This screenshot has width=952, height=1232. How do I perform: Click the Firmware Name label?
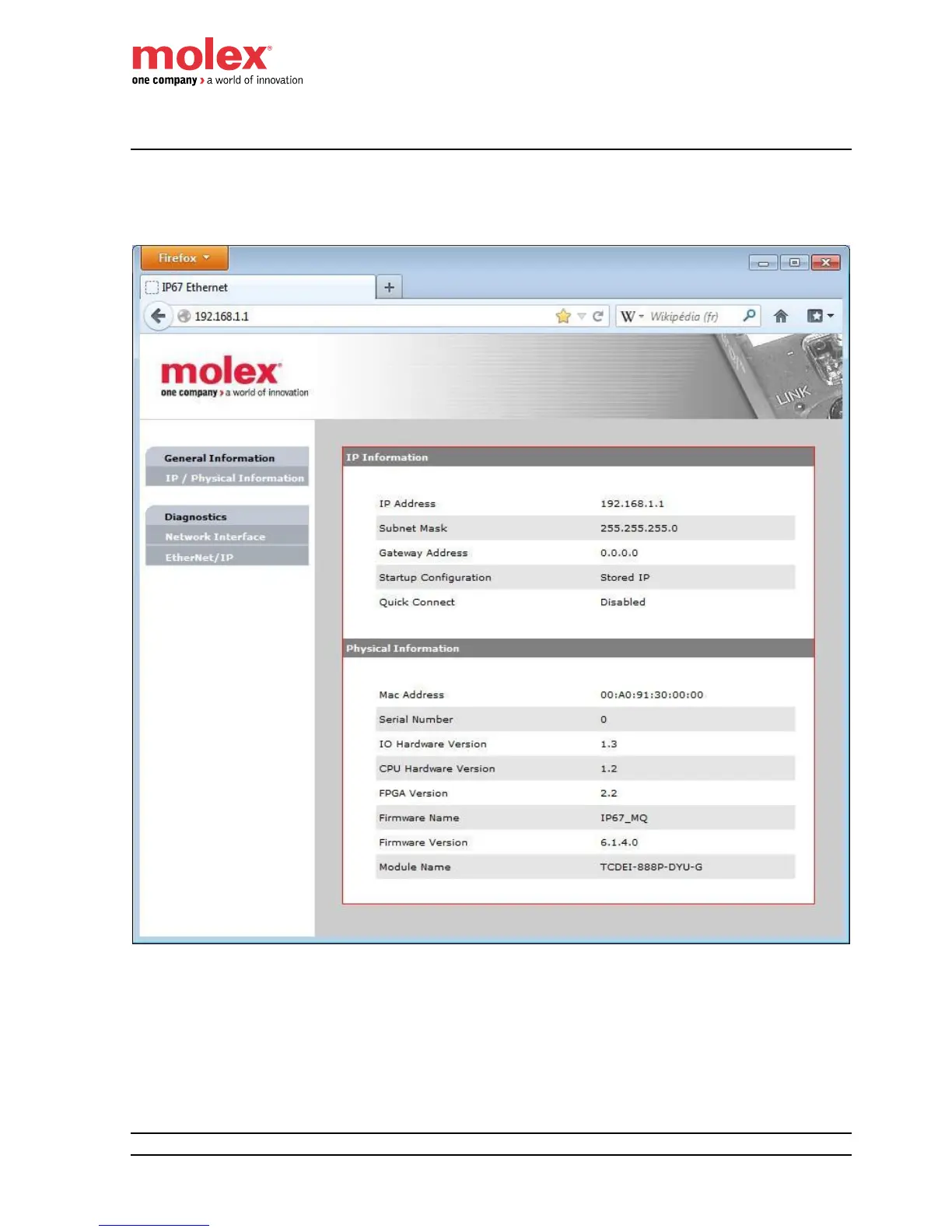(419, 818)
